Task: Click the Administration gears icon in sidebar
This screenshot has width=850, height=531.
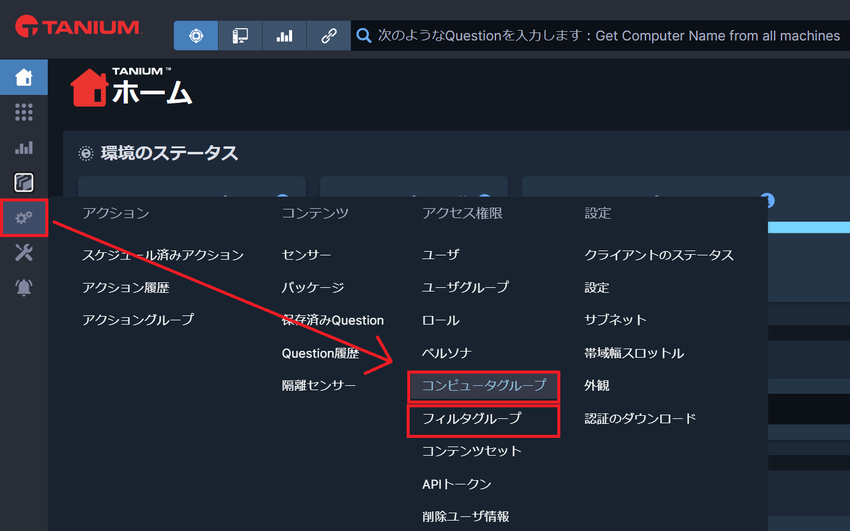Action: point(24,217)
